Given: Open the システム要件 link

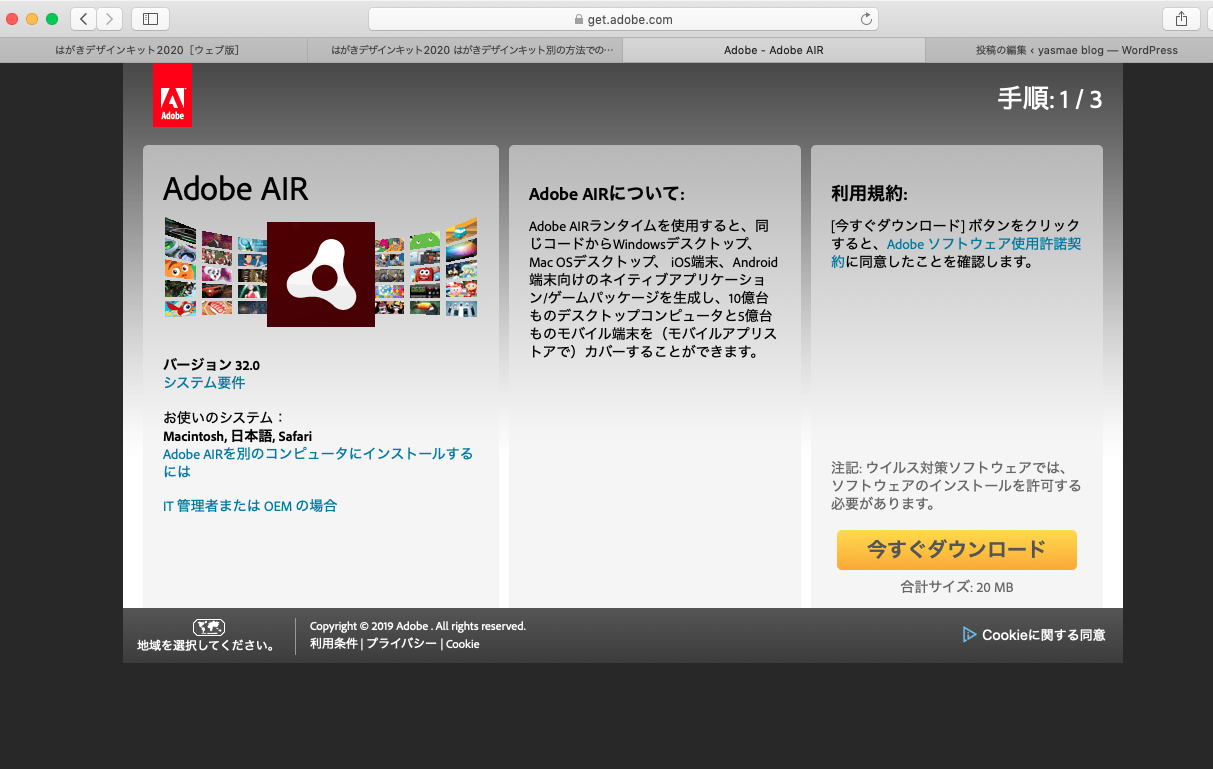Looking at the screenshot, I should pos(204,383).
